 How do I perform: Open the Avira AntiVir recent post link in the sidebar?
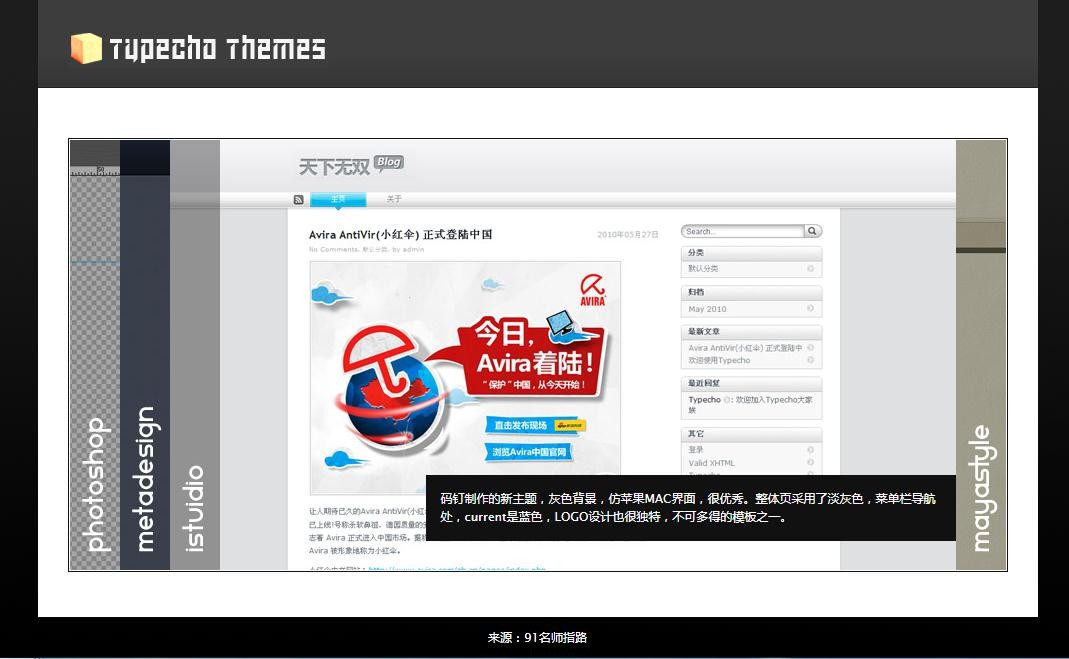tap(745, 348)
